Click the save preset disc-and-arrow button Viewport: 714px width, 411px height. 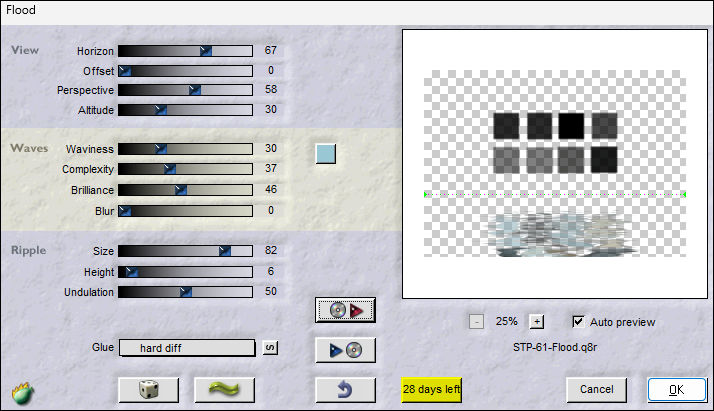pyautogui.click(x=345, y=310)
